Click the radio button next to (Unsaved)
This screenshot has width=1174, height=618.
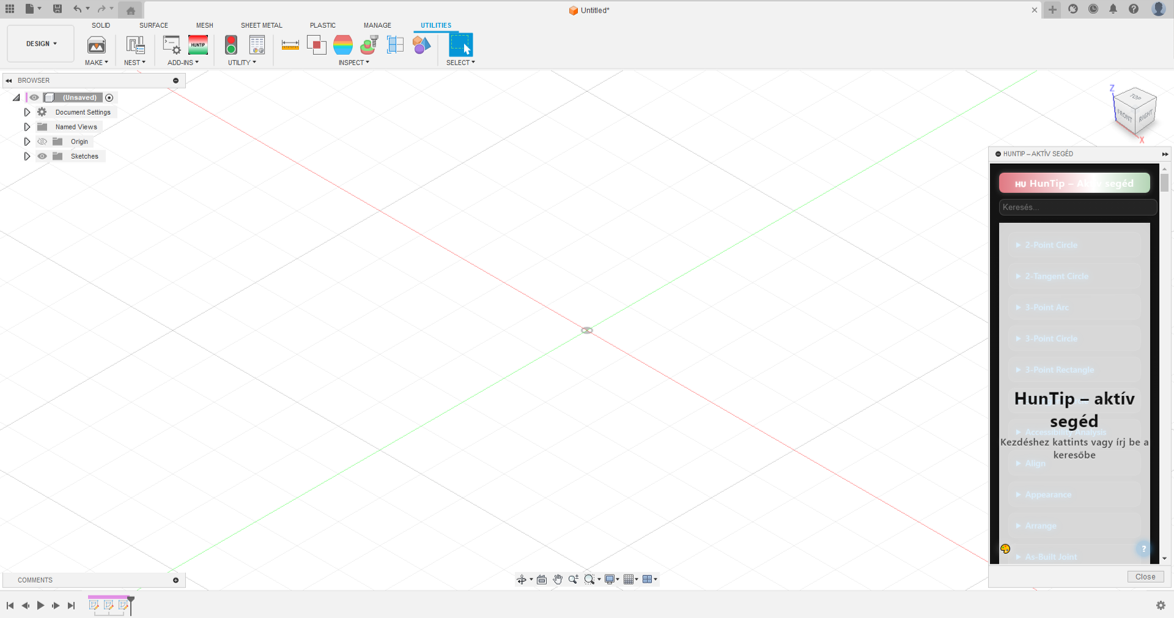(109, 98)
